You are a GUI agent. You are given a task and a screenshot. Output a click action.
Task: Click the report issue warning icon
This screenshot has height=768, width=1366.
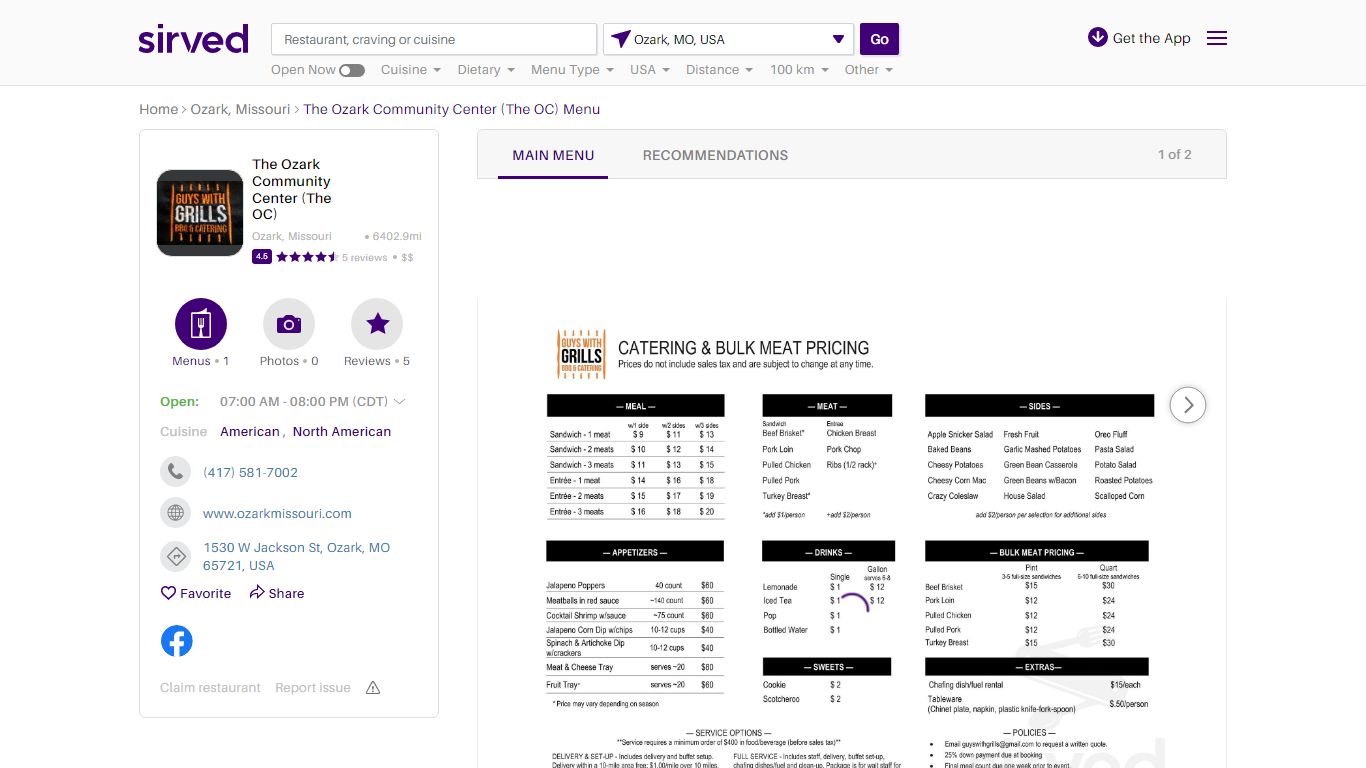(373, 688)
